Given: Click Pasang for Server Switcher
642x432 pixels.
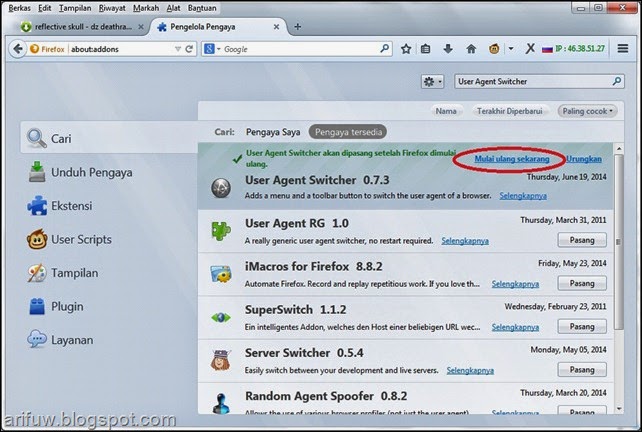Looking at the screenshot, I should (582, 370).
